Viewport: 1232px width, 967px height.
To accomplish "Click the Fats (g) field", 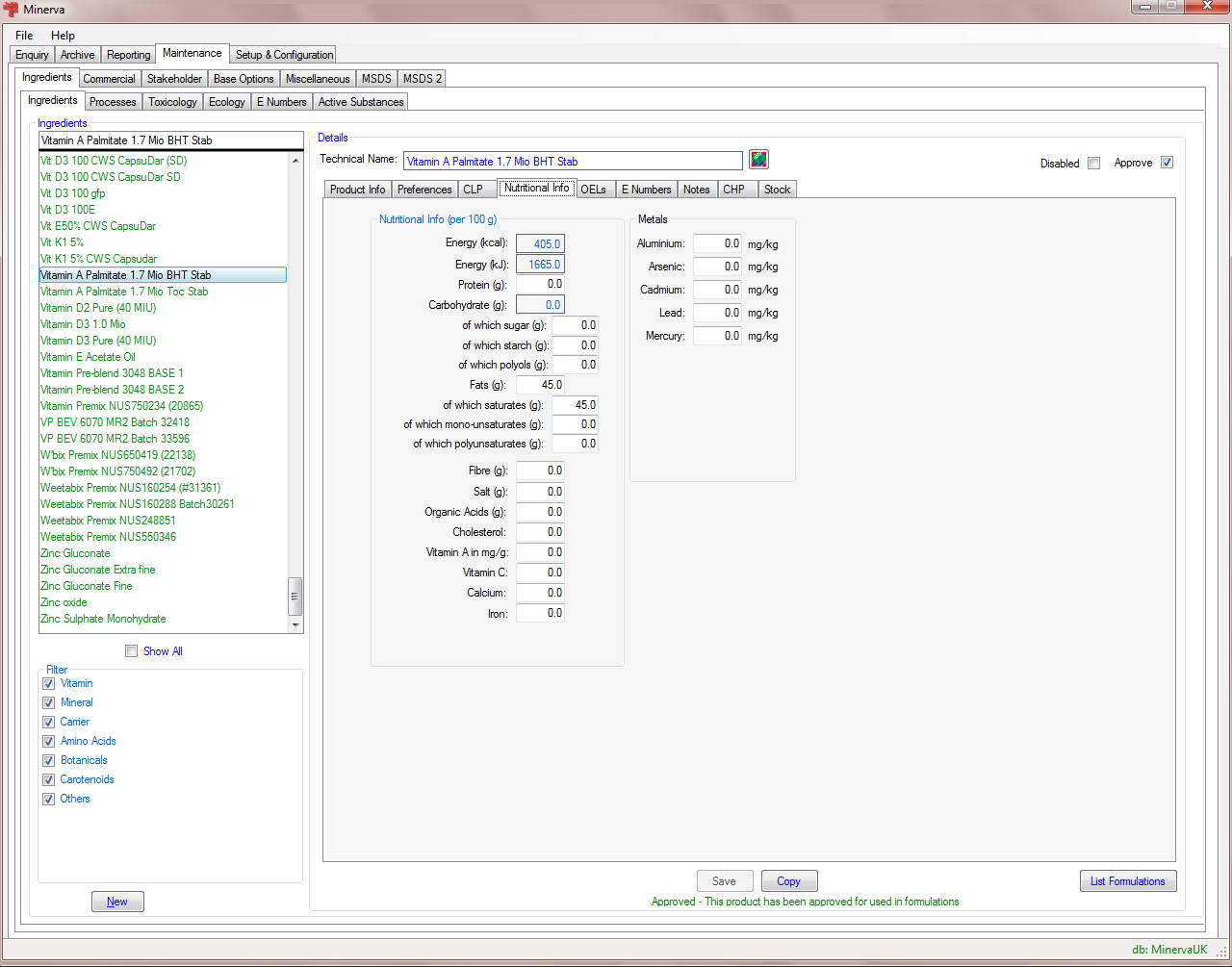I will pyautogui.click(x=540, y=385).
